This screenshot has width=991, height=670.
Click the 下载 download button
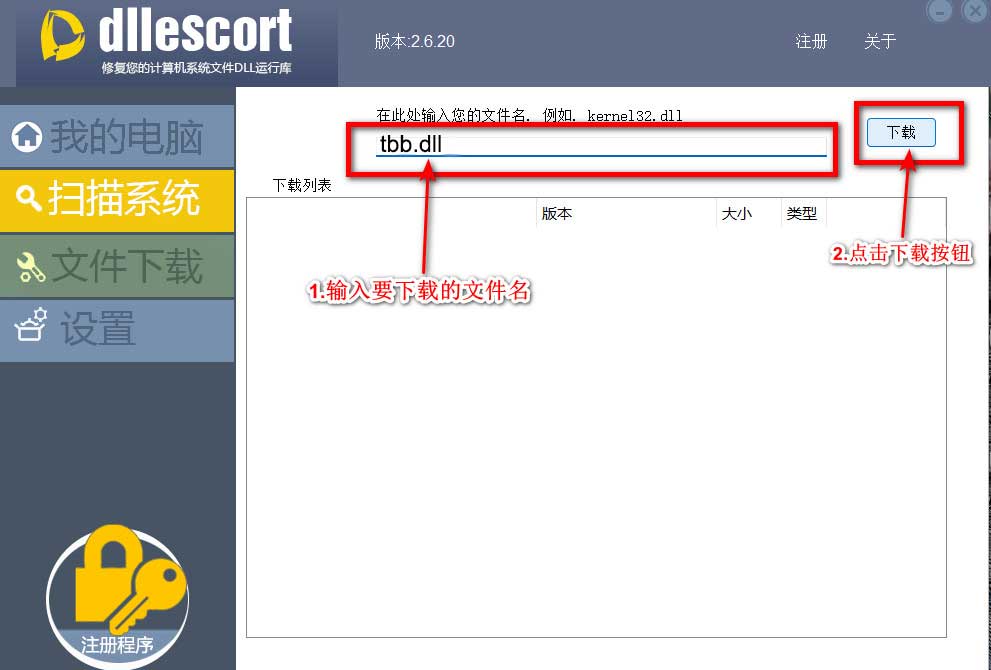click(x=899, y=132)
